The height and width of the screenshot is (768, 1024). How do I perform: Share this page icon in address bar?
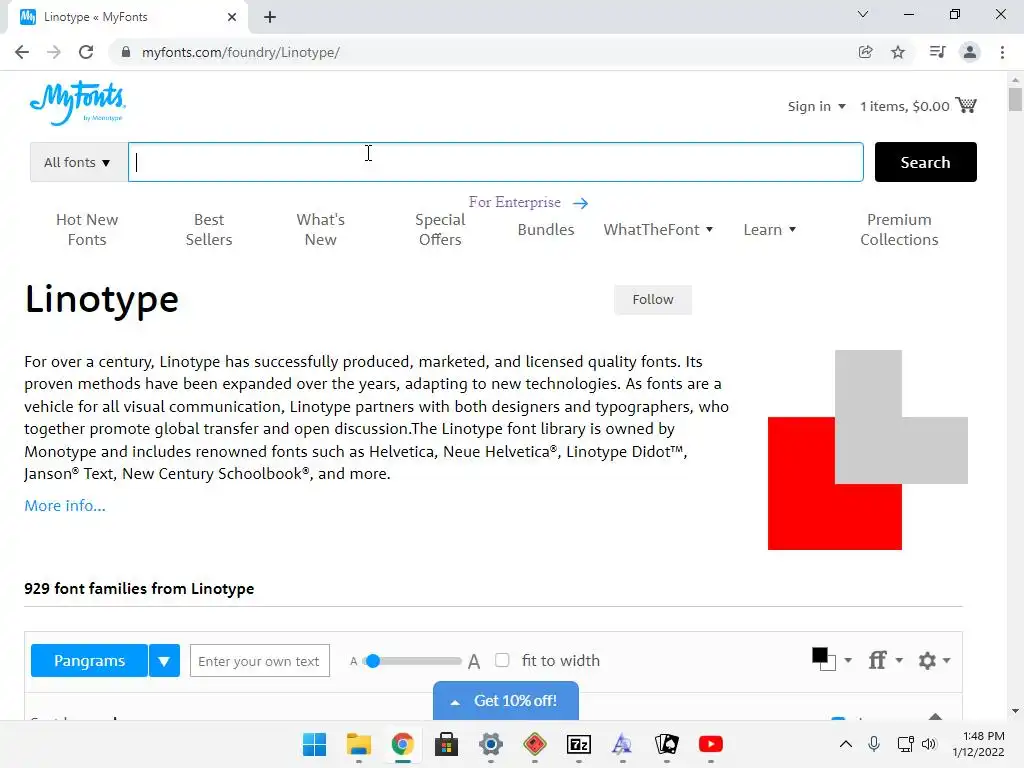click(865, 52)
